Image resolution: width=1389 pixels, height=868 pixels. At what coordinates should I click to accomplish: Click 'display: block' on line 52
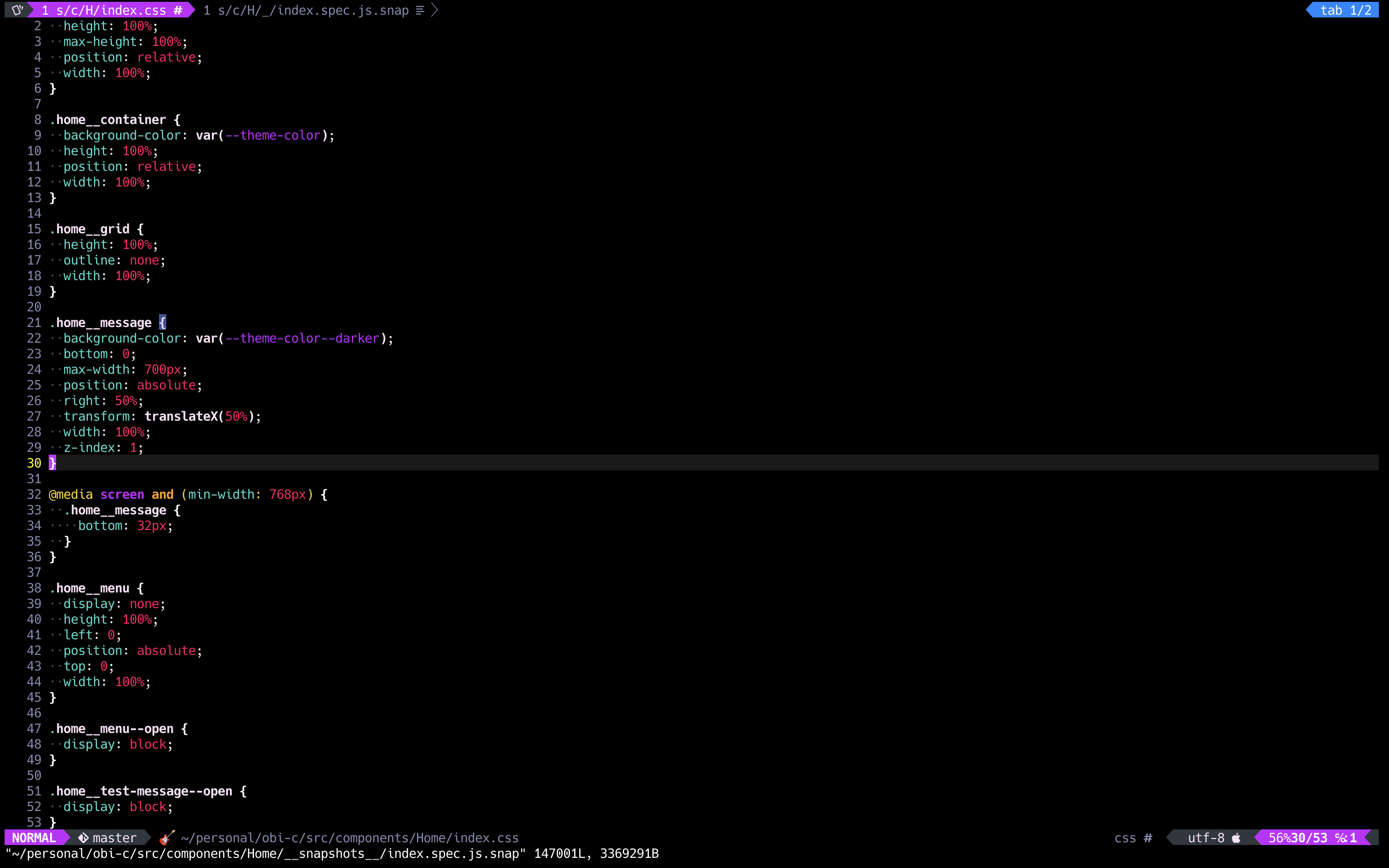[x=115, y=806]
